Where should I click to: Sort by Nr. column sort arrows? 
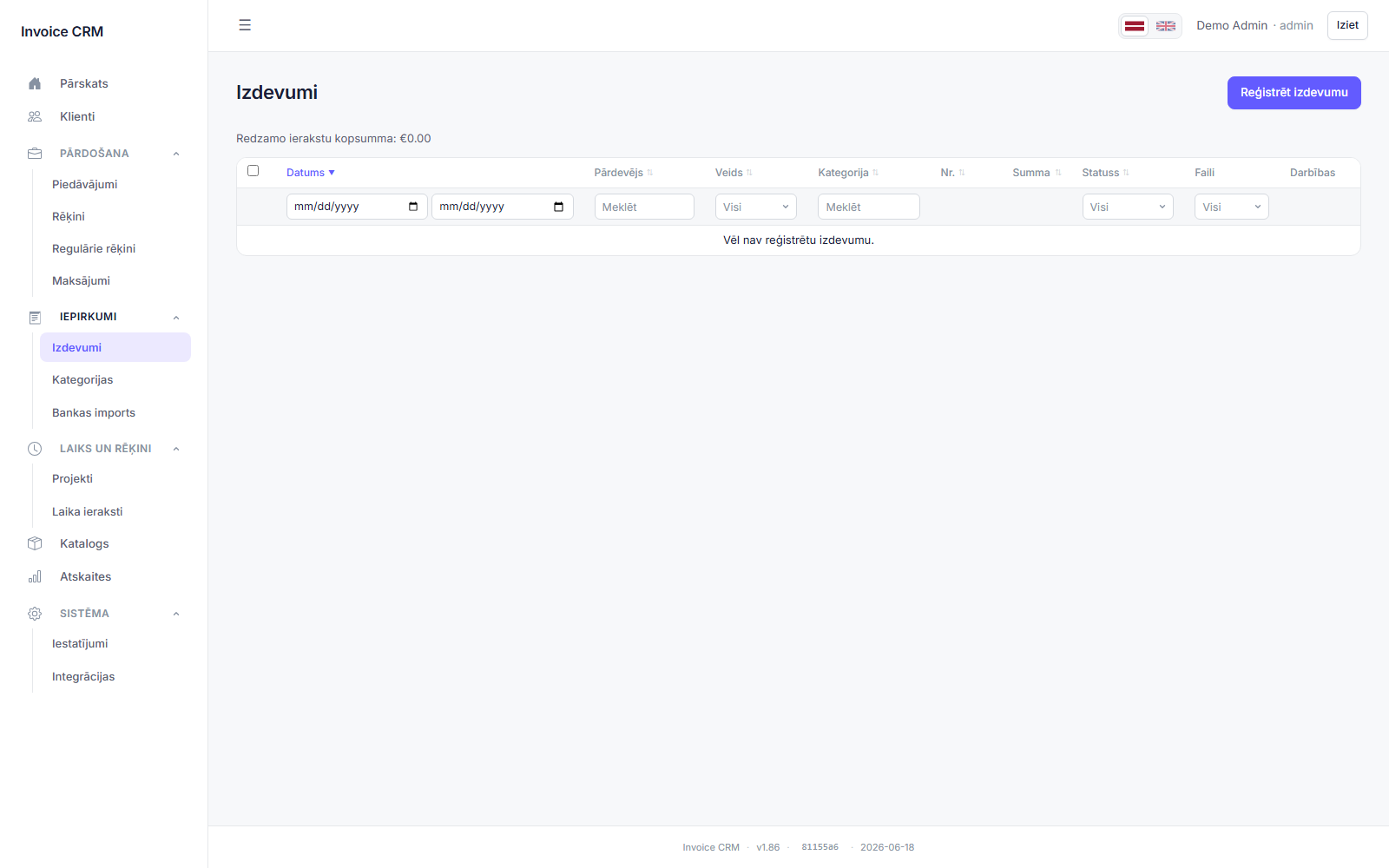click(962, 173)
